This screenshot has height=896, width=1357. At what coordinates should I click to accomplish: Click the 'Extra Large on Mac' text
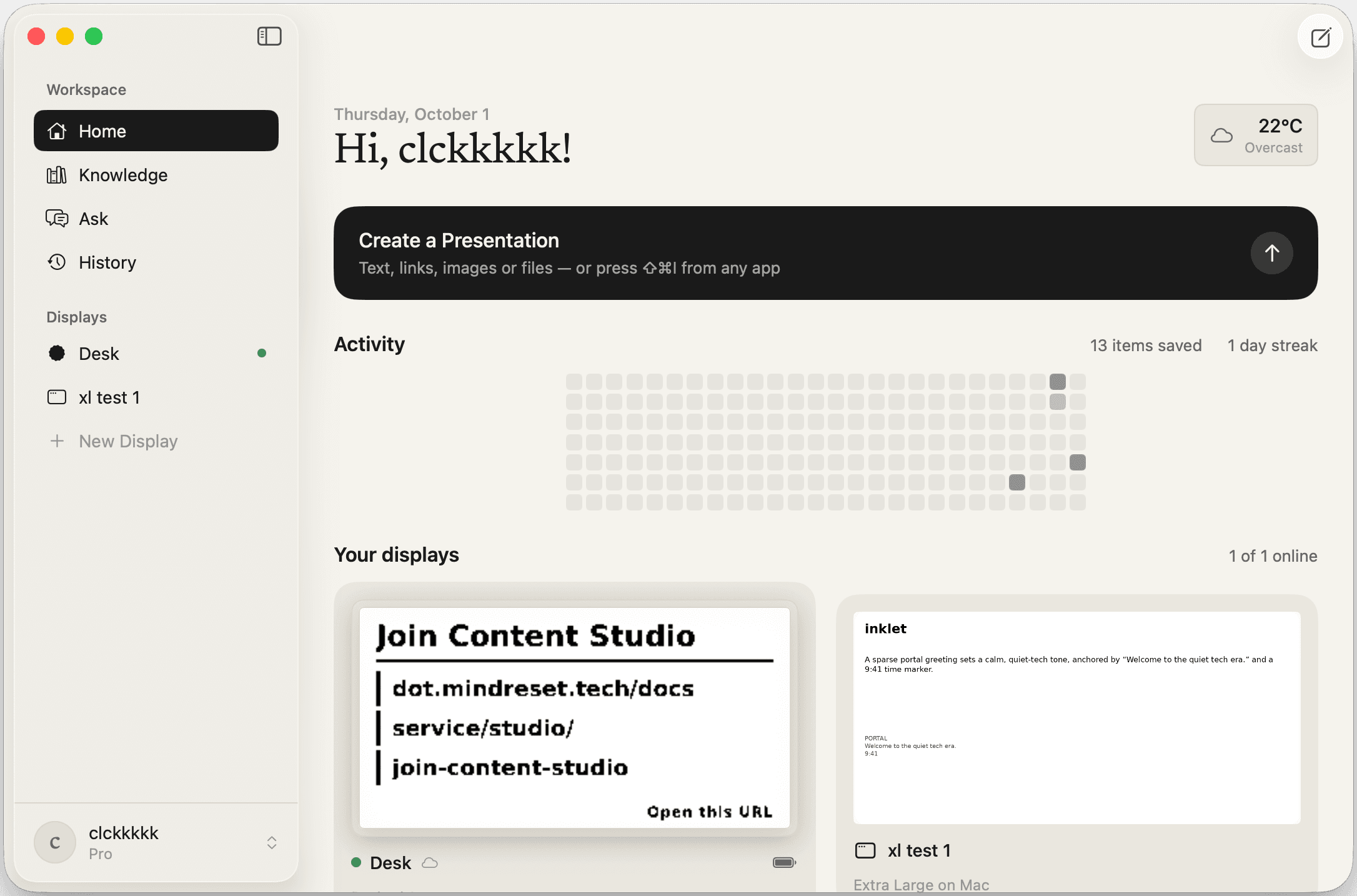click(x=922, y=885)
